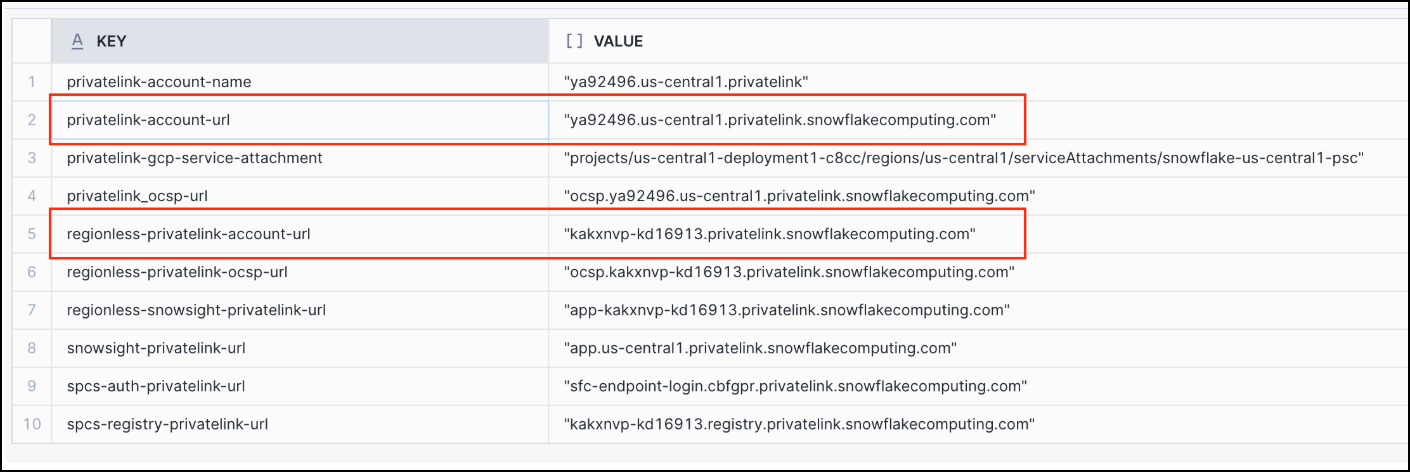
Task: Select the kakxnvp-kd16913.registry value cell
Action: pyautogui.click(x=799, y=424)
